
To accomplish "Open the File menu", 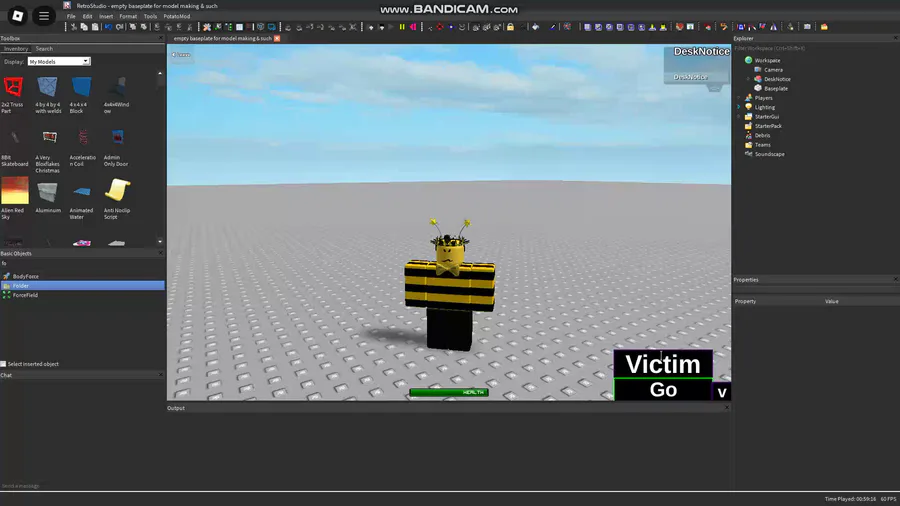I will (x=71, y=17).
